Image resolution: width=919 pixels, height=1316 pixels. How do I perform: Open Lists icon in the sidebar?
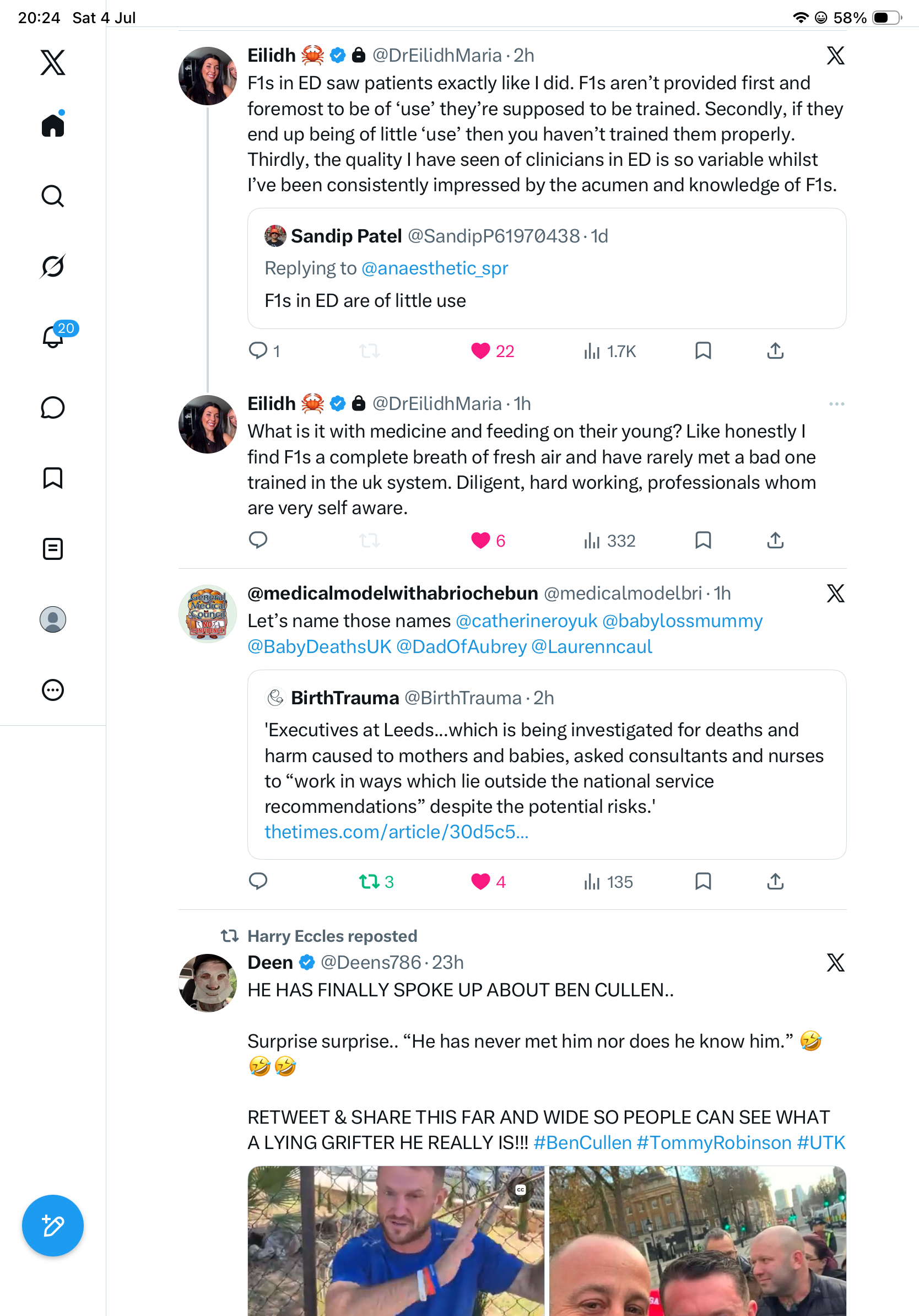53,548
